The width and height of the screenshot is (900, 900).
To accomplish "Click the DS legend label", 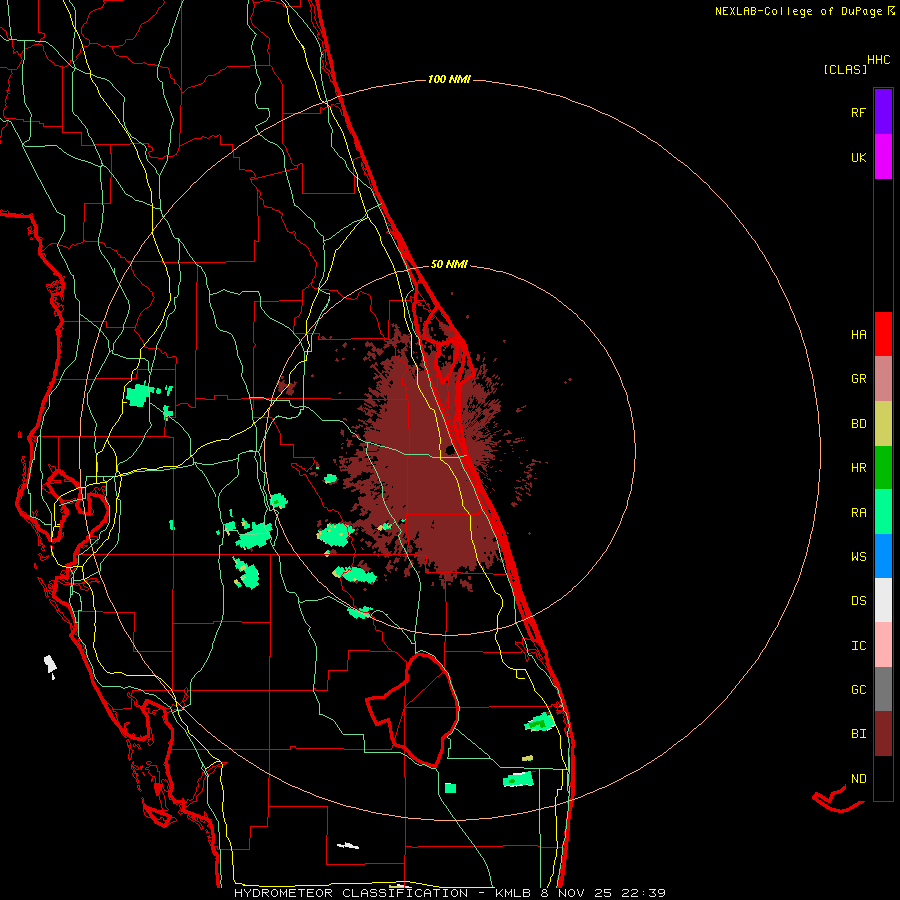I will 858,601.
